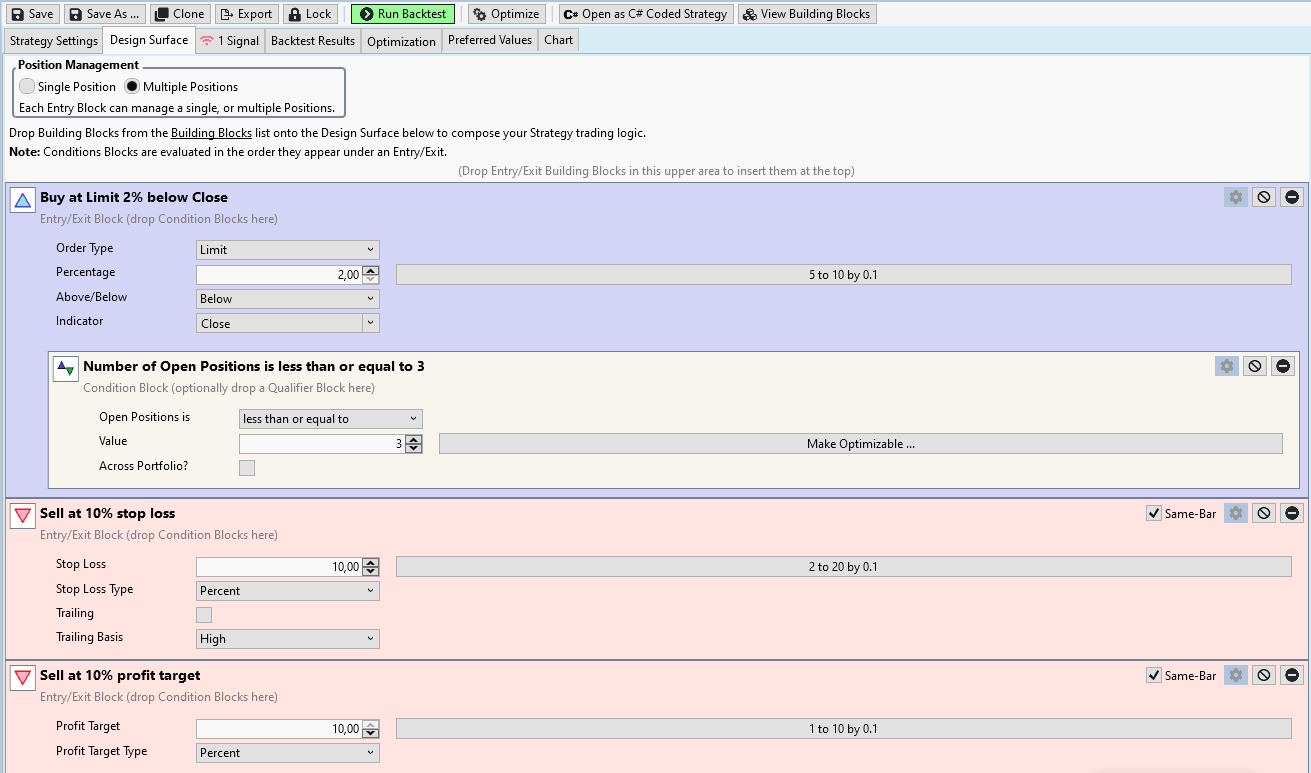The height and width of the screenshot is (773, 1311).
Task: Remove the Number of Open Positions condition block
Action: (1283, 366)
